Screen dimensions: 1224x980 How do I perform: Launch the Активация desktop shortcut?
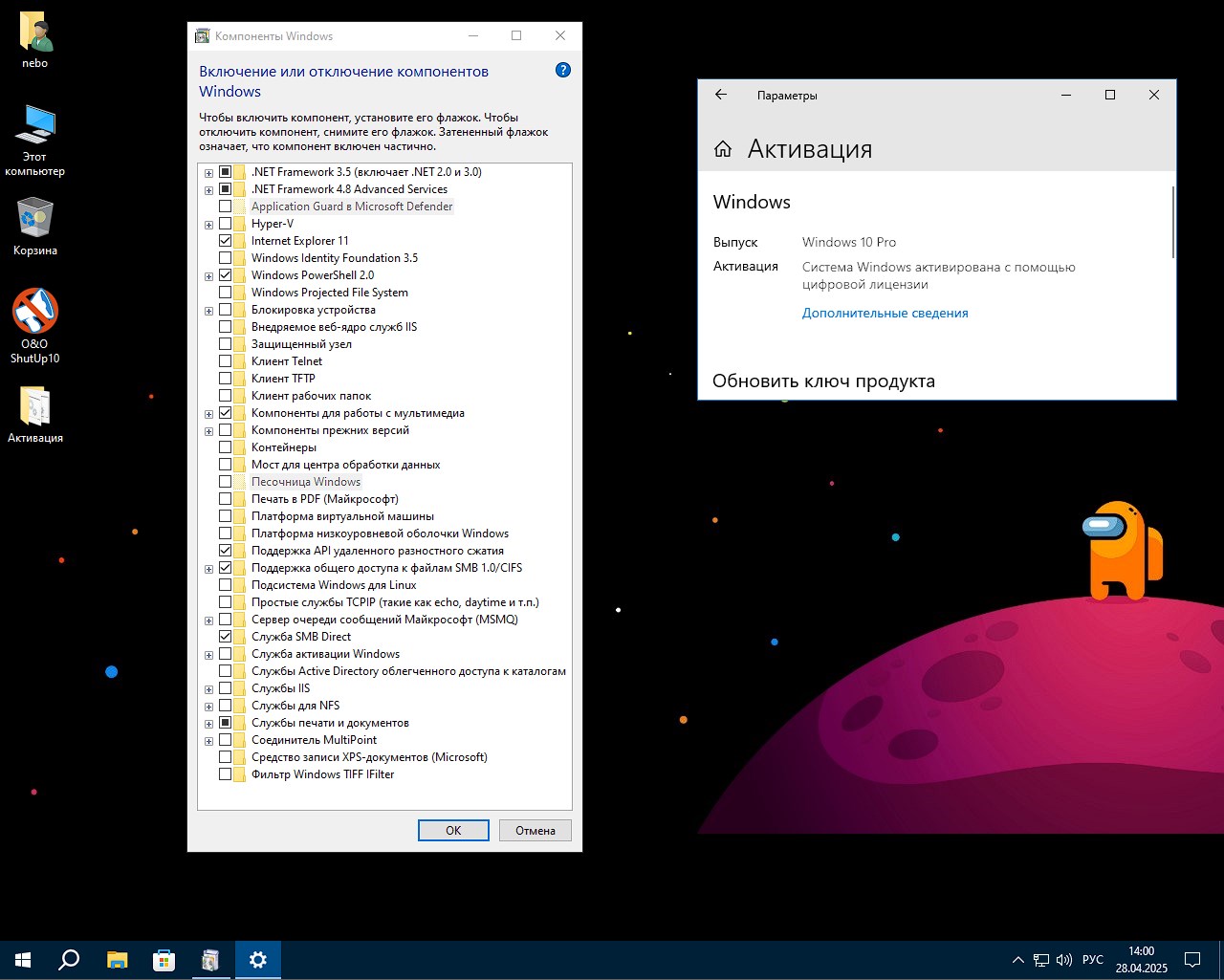35,406
